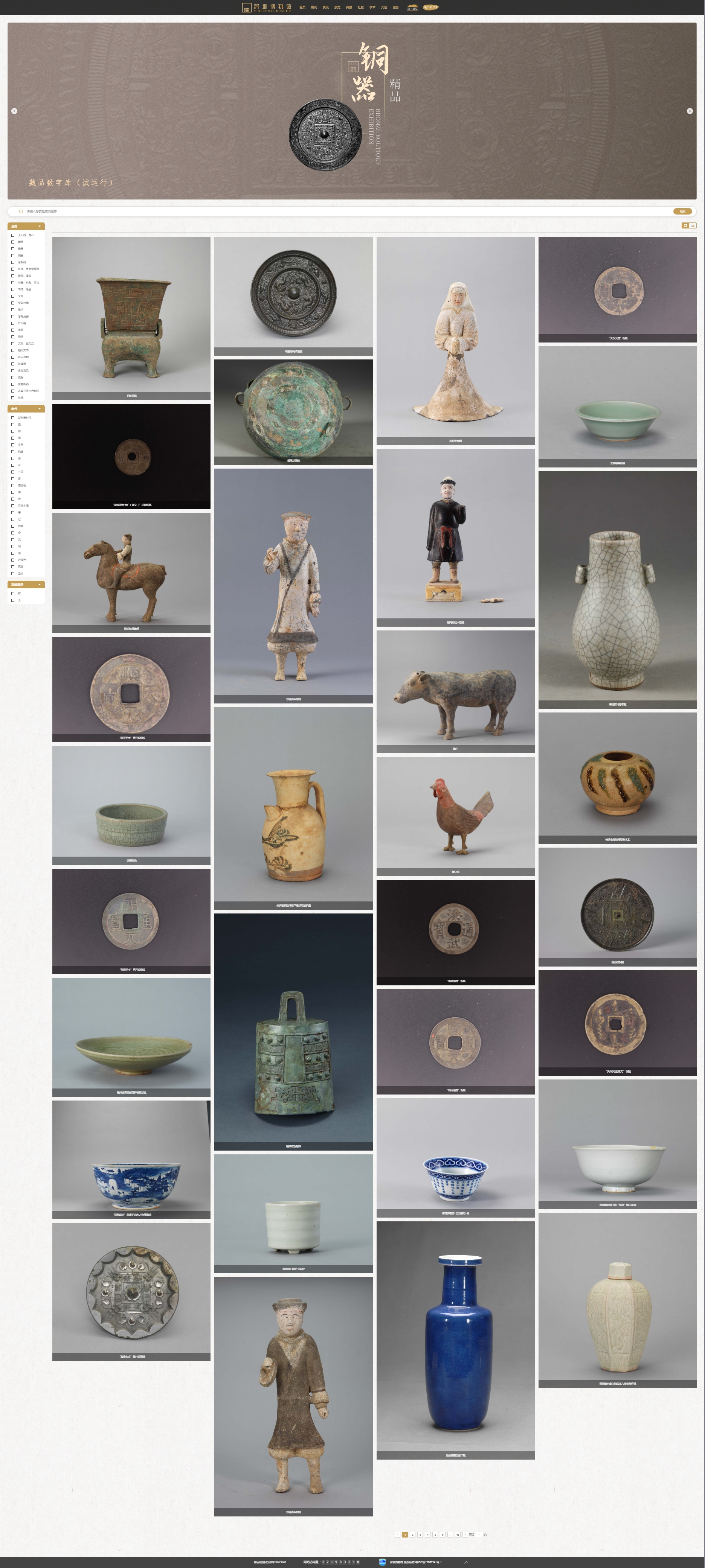This screenshot has width=705, height=1568.
Task: Click the search magnifier icon
Action: (x=21, y=211)
